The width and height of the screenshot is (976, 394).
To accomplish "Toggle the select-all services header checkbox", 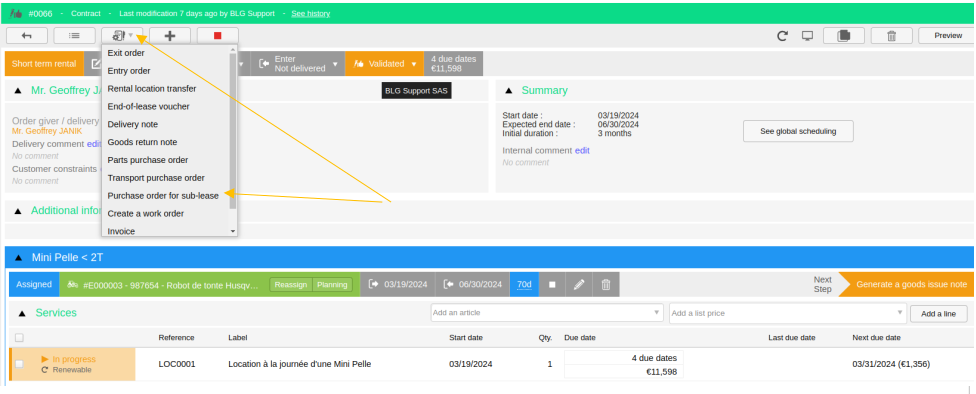I will pos(19,337).
